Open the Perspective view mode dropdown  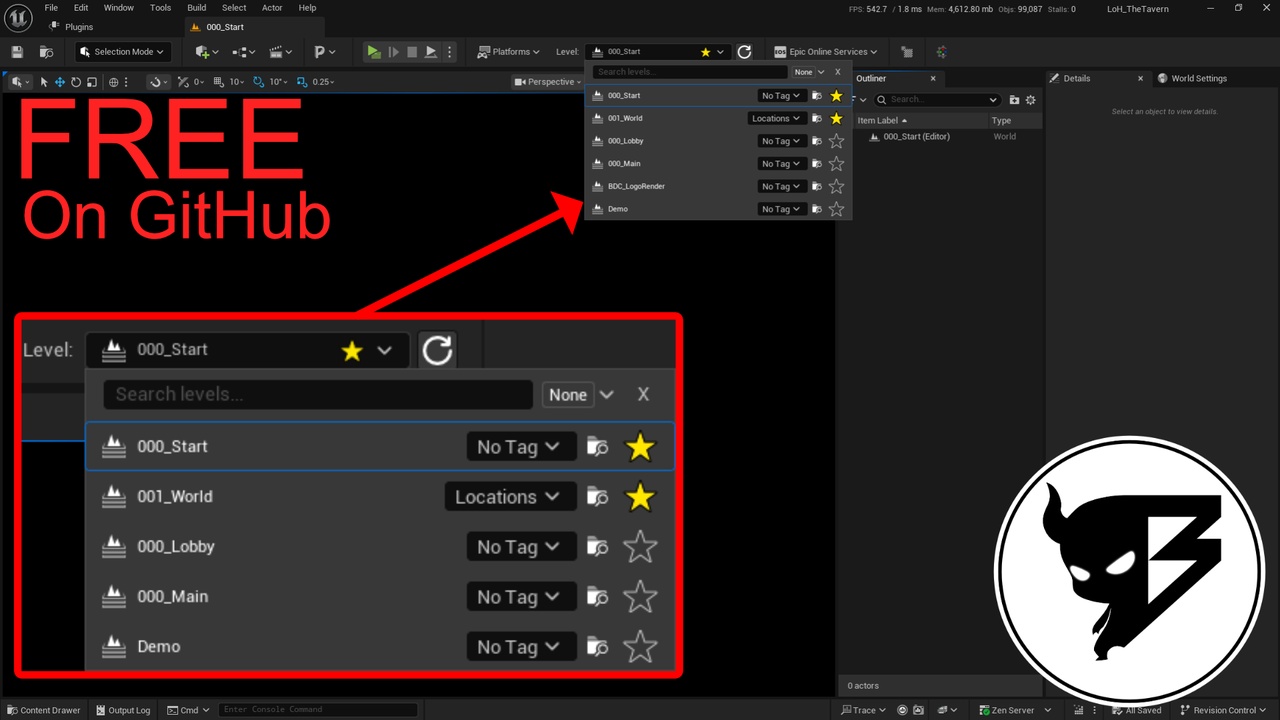[x=546, y=82]
